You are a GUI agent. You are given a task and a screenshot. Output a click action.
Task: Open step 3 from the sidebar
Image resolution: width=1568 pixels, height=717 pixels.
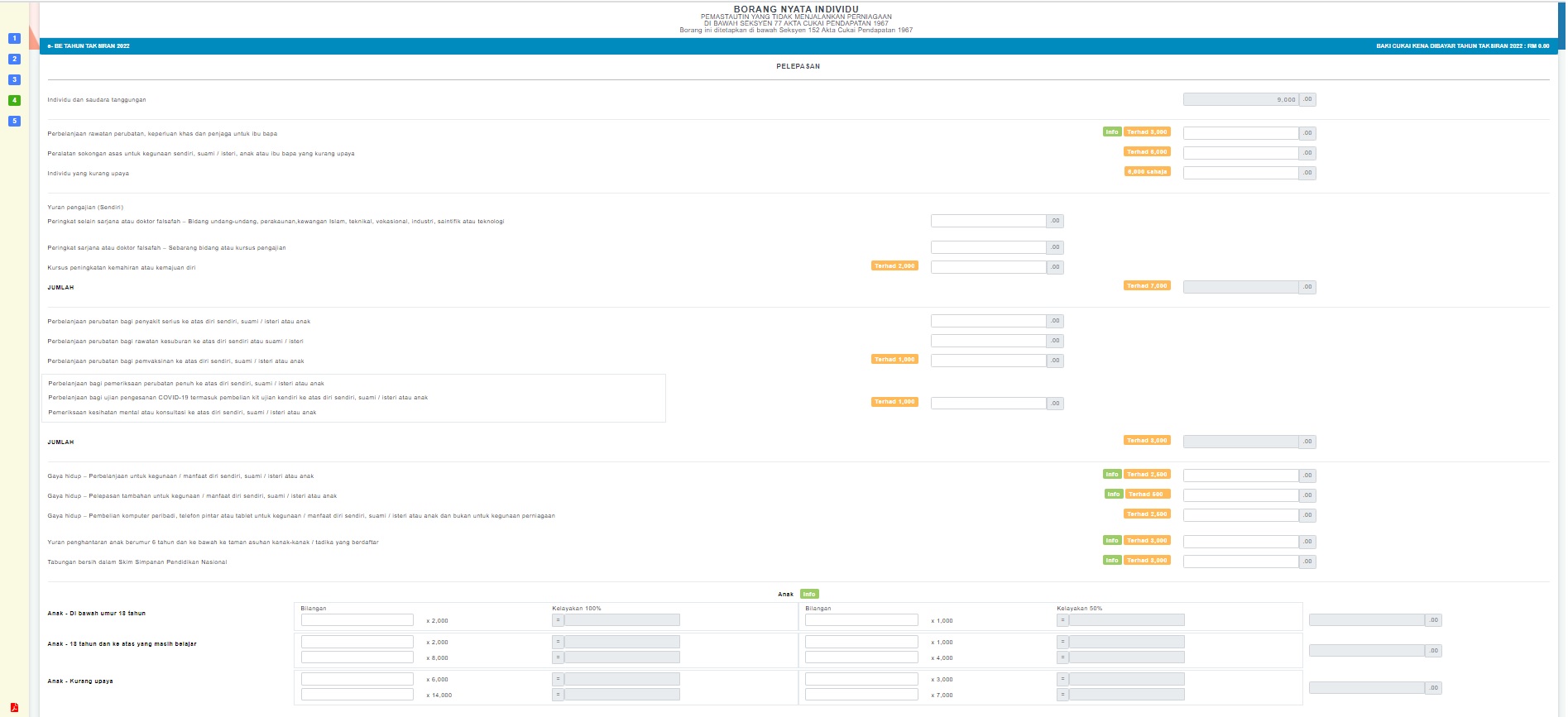pyautogui.click(x=14, y=79)
